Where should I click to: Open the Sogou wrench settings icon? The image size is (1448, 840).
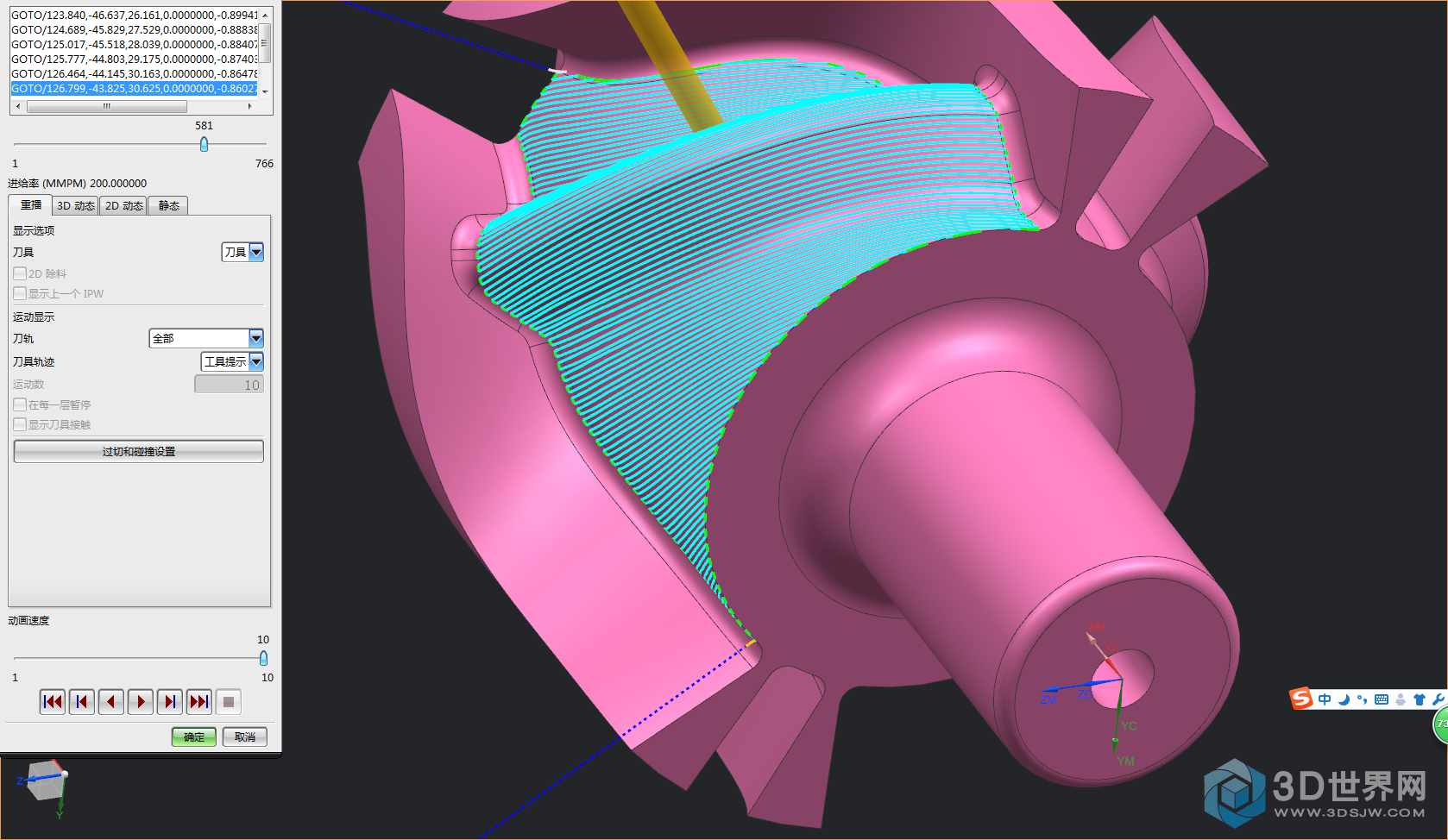[x=1439, y=699]
